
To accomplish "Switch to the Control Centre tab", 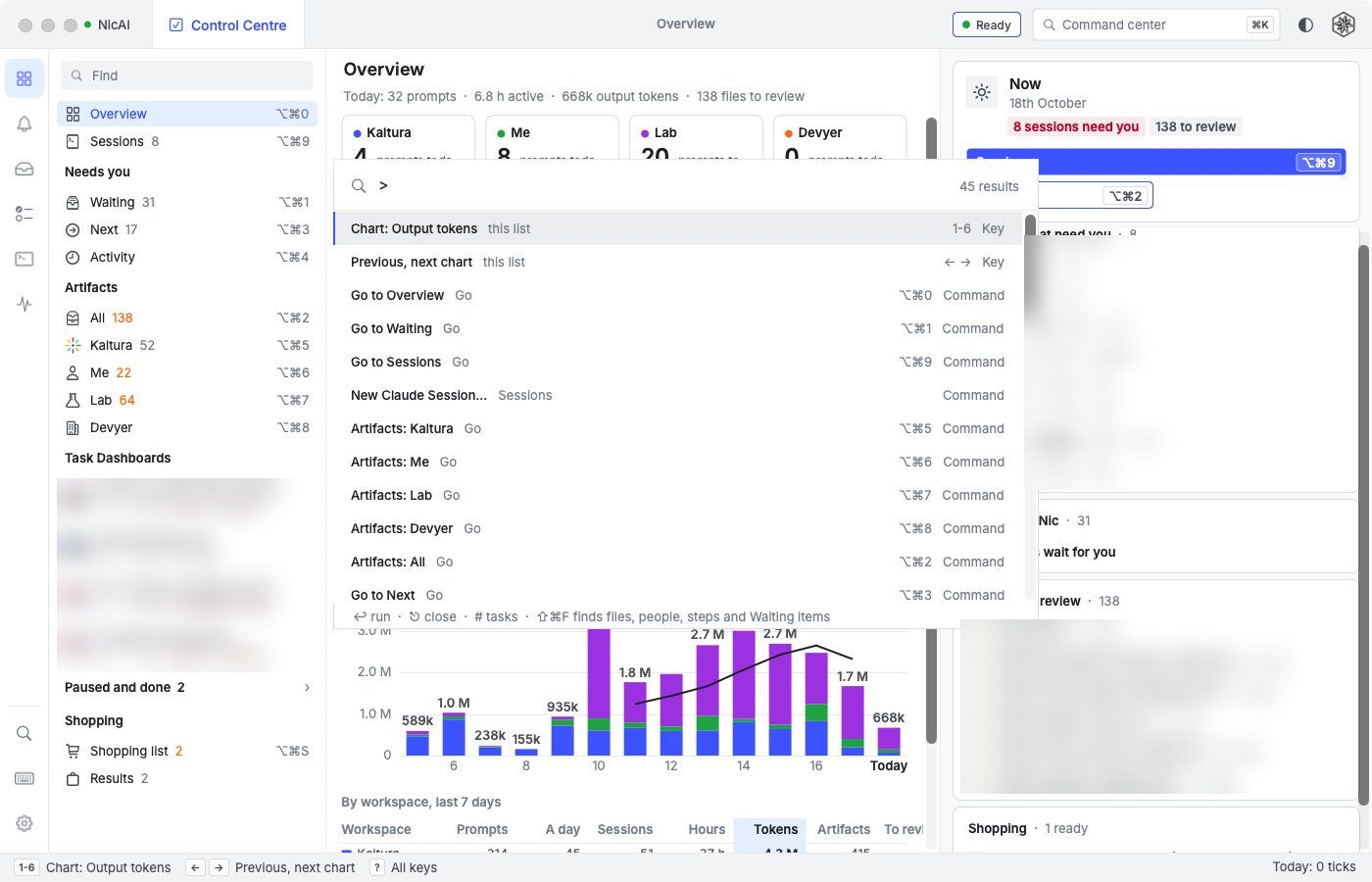I will pyautogui.click(x=228, y=24).
